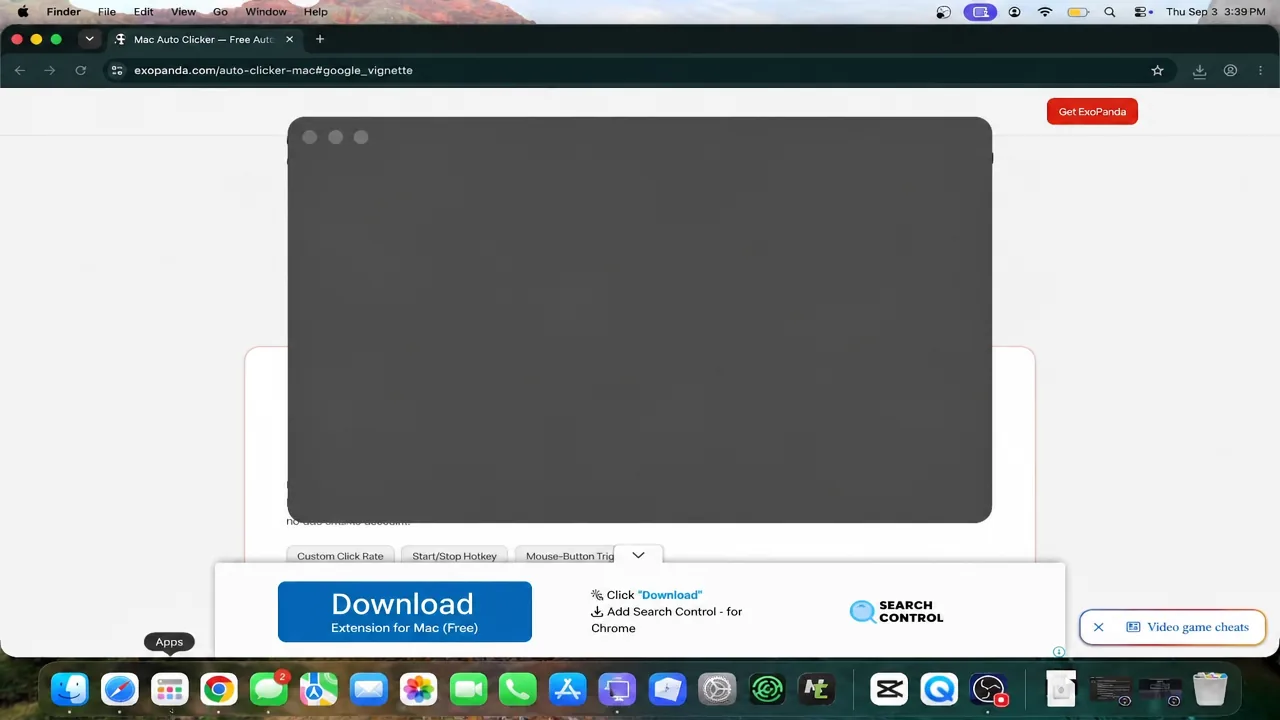The width and height of the screenshot is (1280, 720).
Task: Open the Go menu
Action: click(x=220, y=12)
